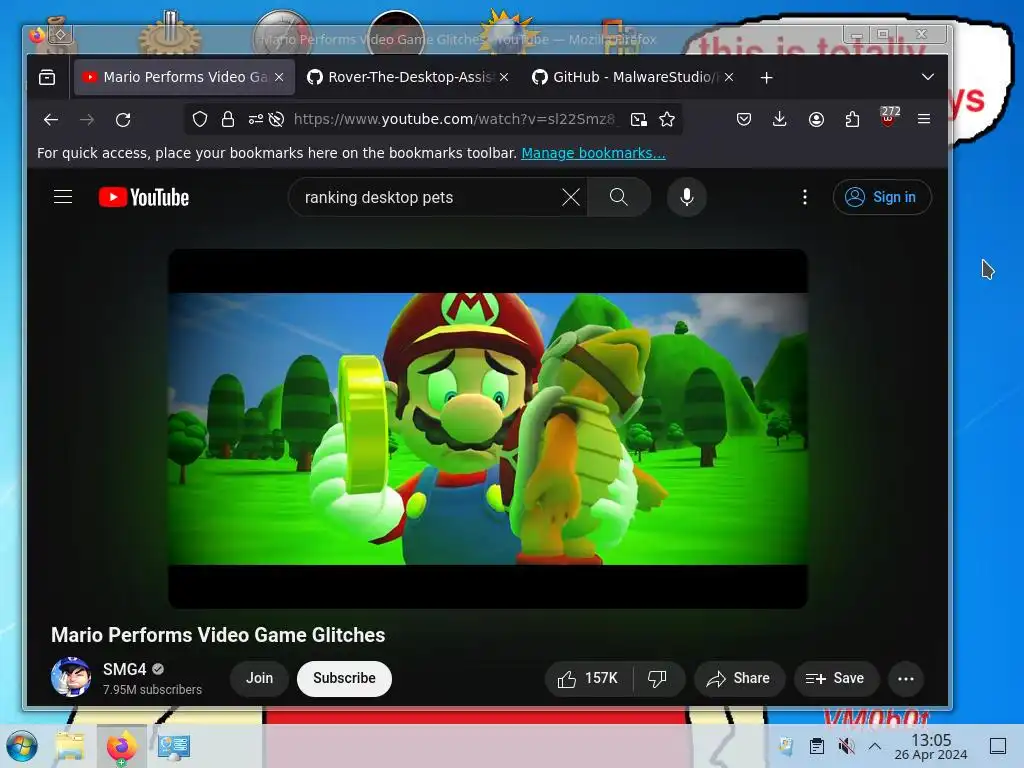
Task: Open file manager from taskbar
Action: (x=70, y=746)
